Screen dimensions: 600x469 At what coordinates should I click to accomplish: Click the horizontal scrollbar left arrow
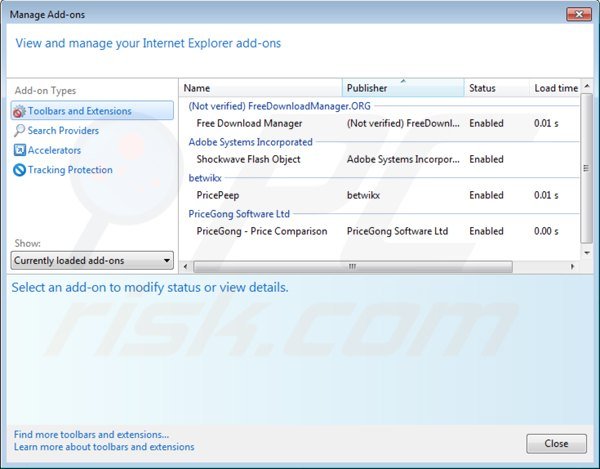[x=186, y=267]
